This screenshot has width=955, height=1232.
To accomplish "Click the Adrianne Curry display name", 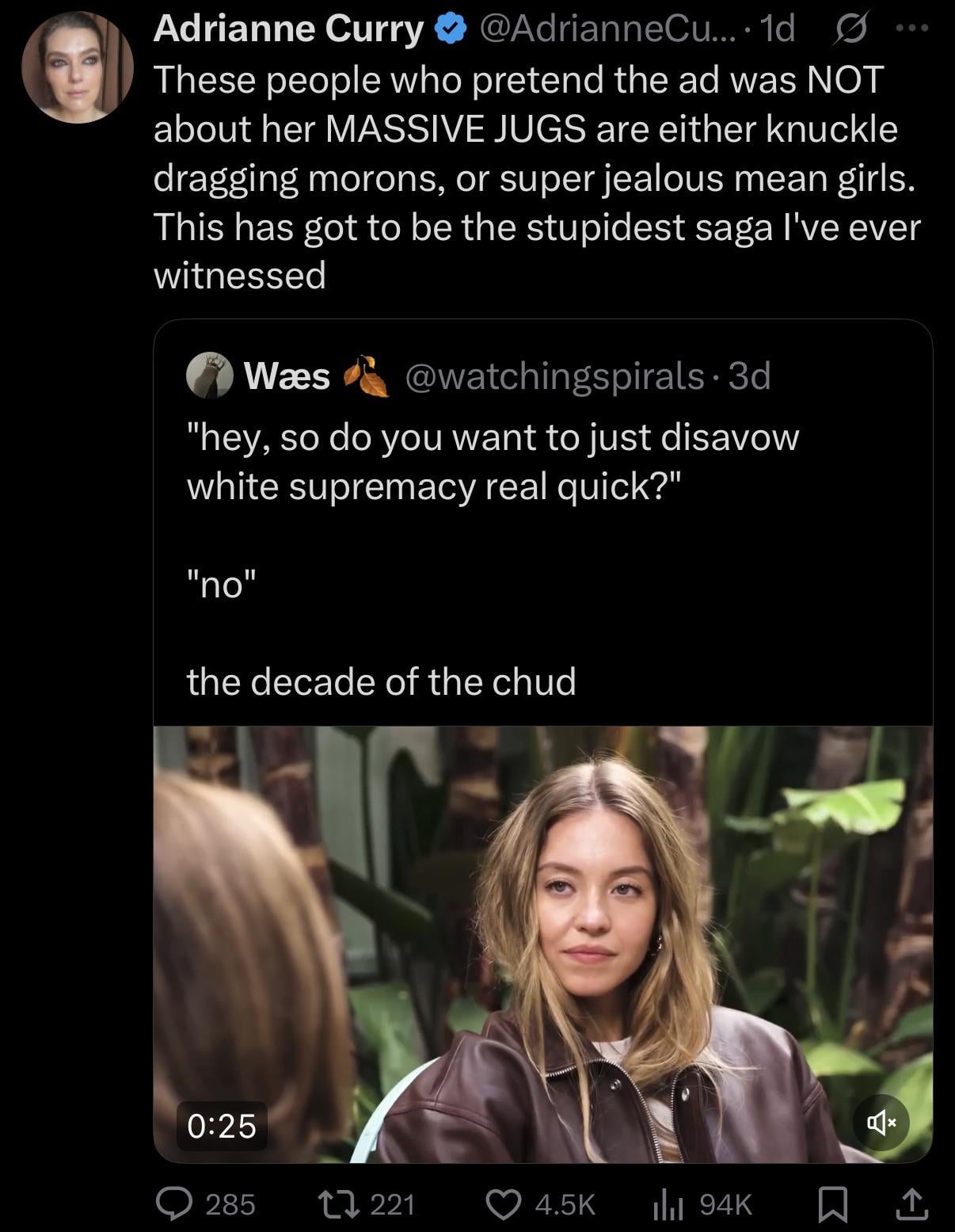I will click(288, 29).
